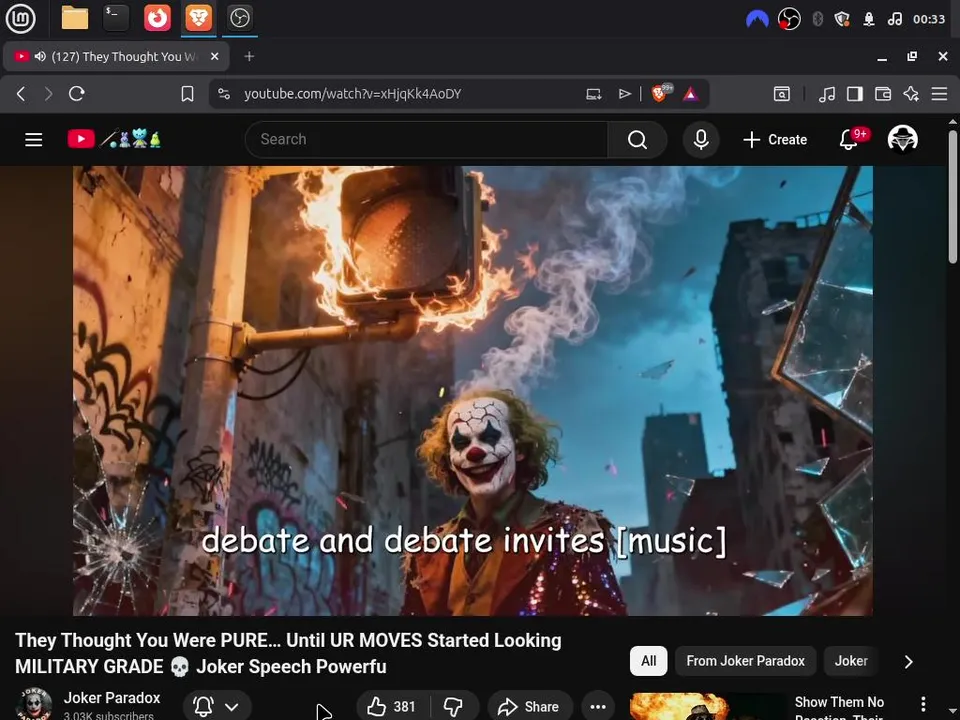Open the YouTube guide hamburger menu
This screenshot has height=720, width=960.
point(34,140)
